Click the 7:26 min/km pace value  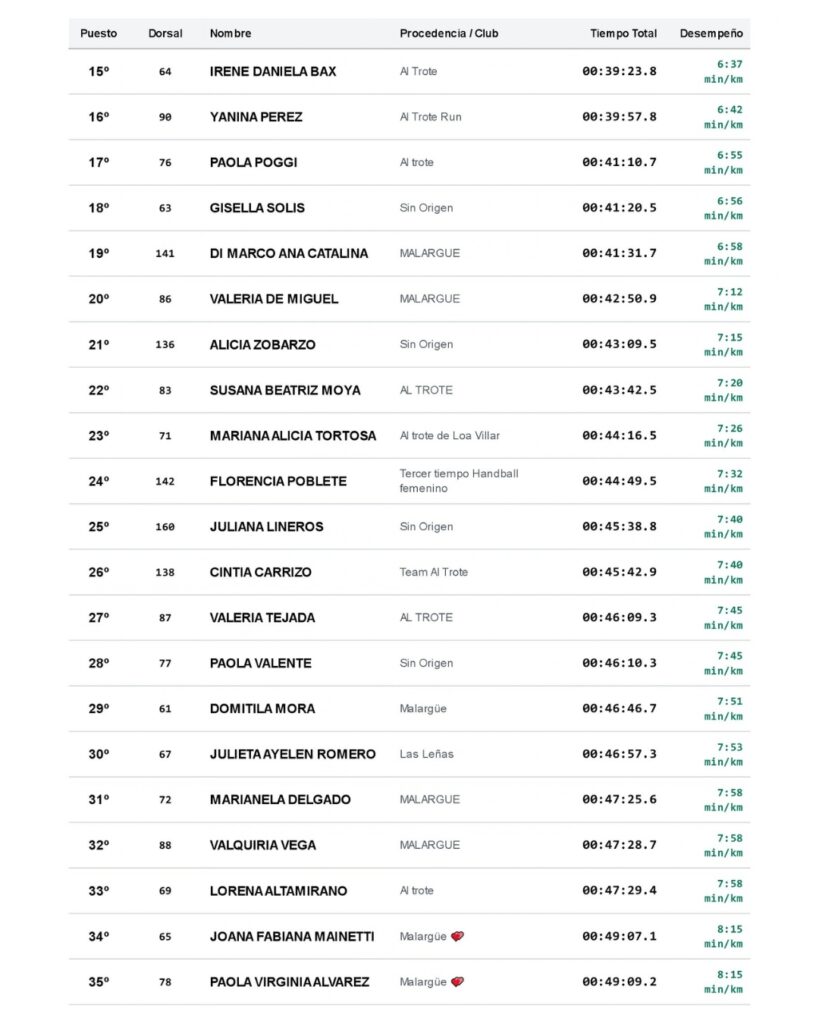[x=723, y=436]
